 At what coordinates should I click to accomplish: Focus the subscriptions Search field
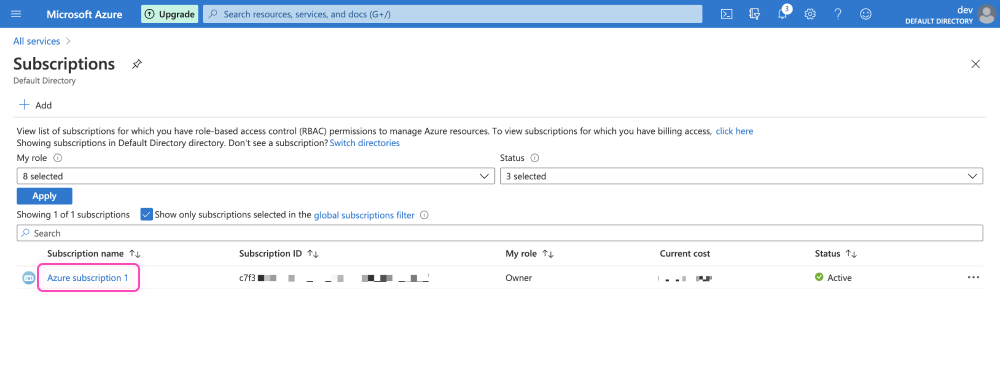coord(499,233)
